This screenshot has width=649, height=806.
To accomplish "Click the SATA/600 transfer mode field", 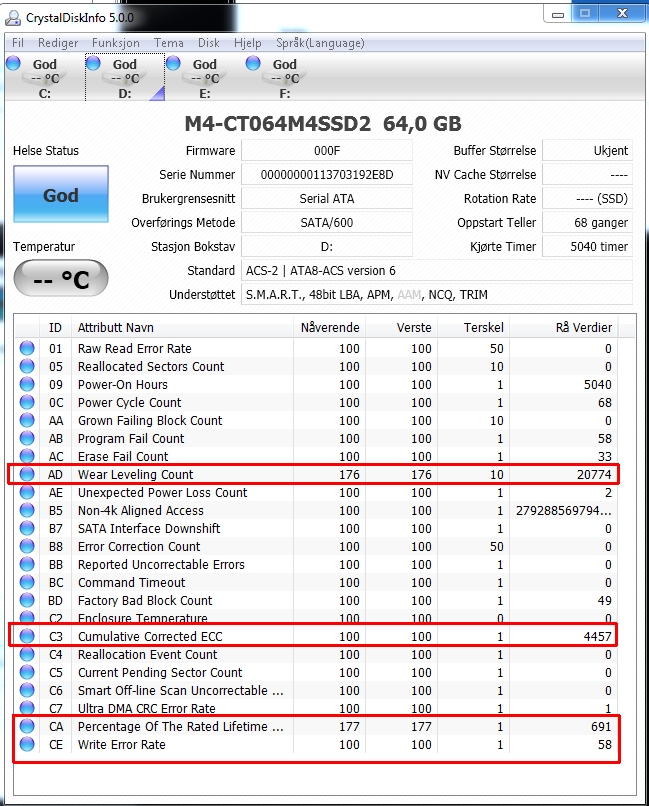I will [x=327, y=223].
